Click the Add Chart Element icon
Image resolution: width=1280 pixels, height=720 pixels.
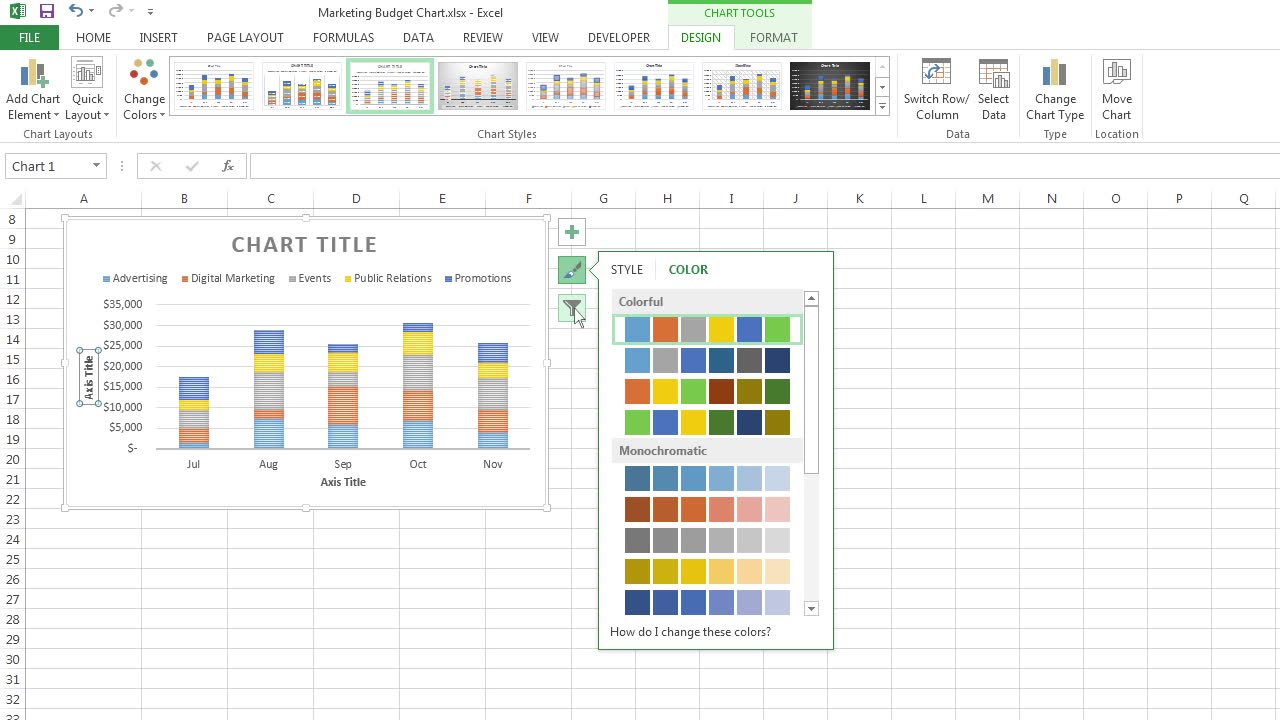33,75
